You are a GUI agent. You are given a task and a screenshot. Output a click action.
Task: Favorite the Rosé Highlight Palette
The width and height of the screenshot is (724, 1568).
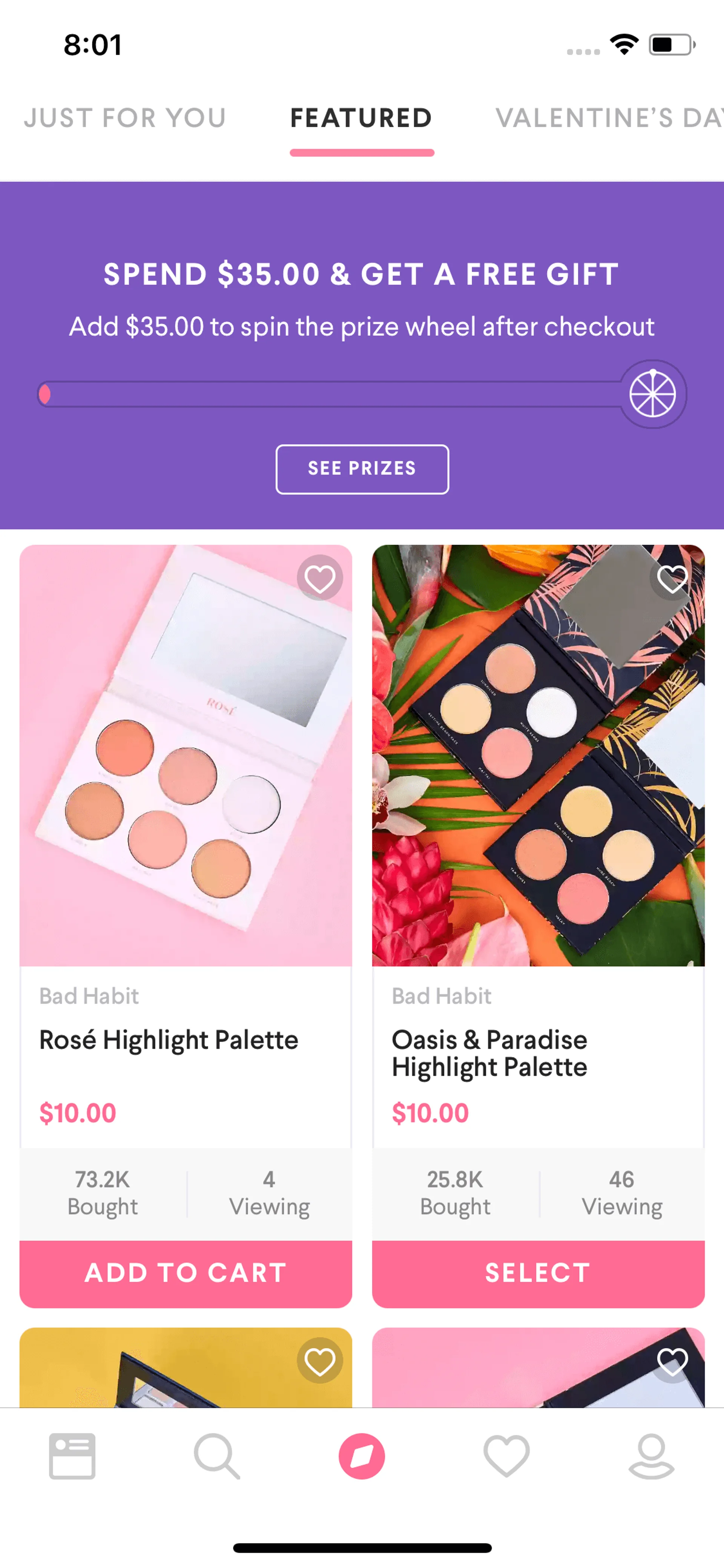coord(319,577)
